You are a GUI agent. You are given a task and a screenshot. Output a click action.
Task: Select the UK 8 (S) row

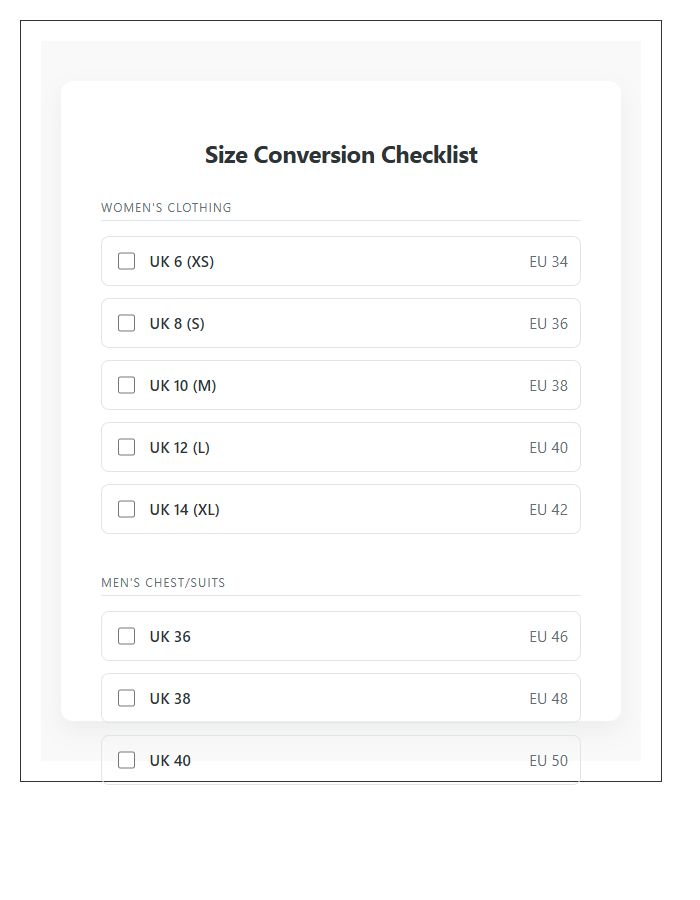(x=340, y=323)
